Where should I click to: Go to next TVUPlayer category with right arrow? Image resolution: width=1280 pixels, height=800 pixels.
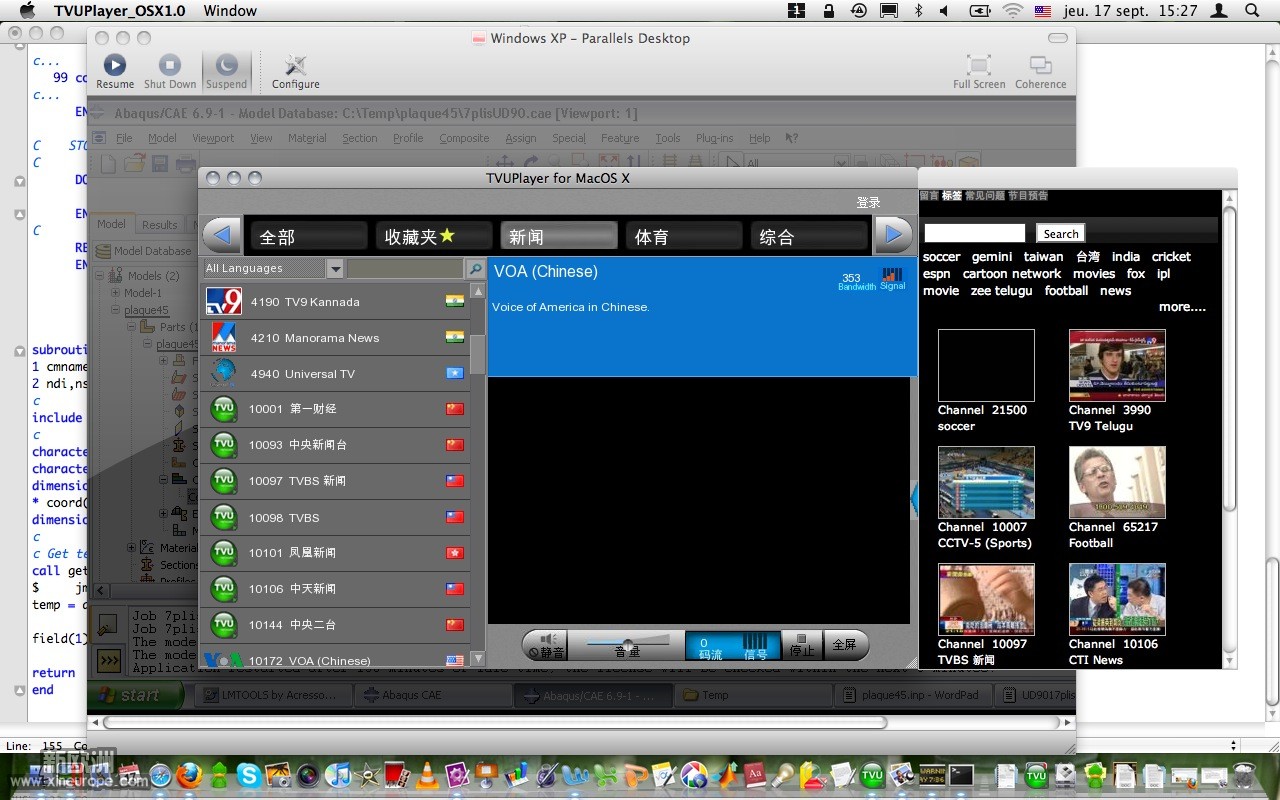894,236
